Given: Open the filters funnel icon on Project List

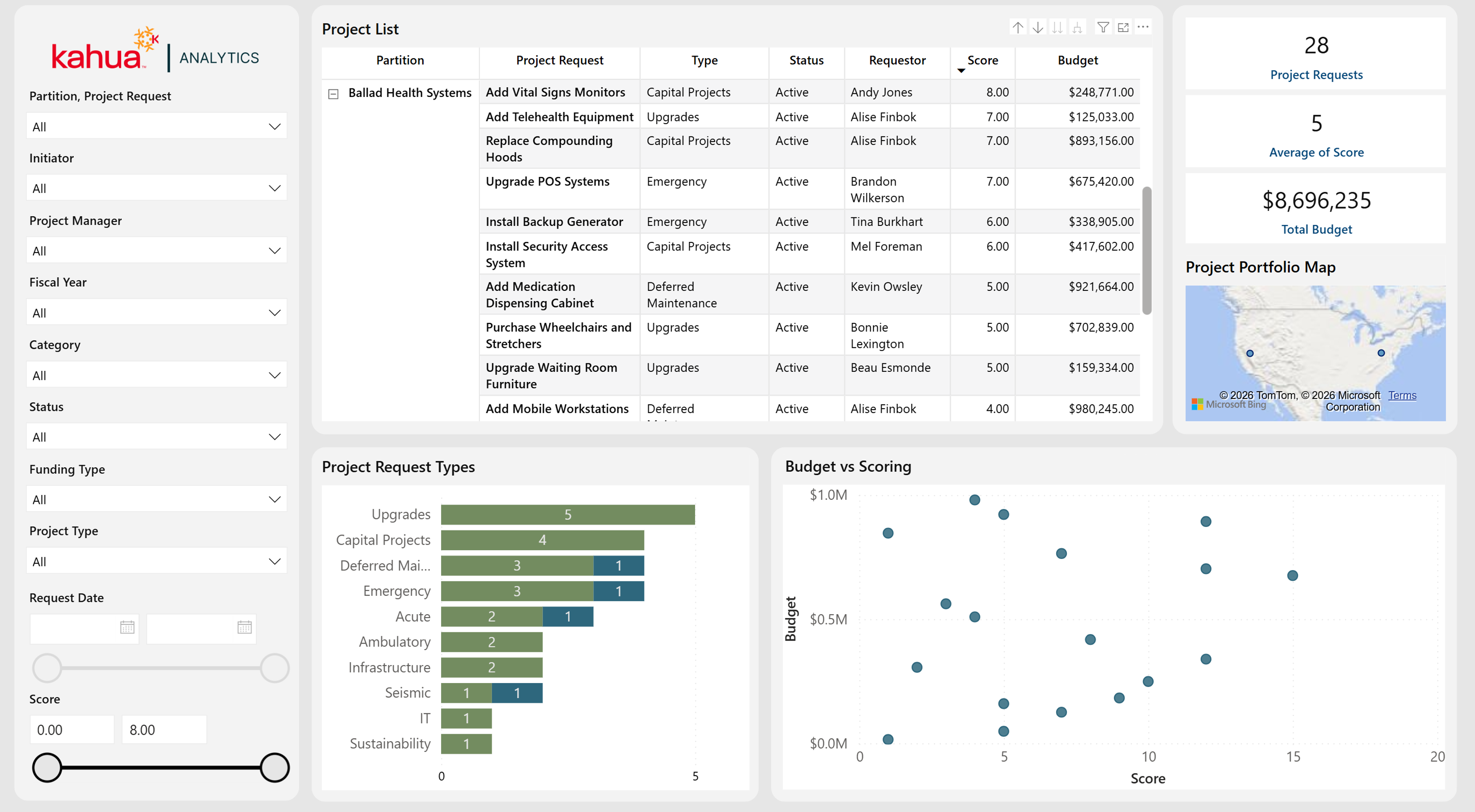Looking at the screenshot, I should pyautogui.click(x=1103, y=27).
